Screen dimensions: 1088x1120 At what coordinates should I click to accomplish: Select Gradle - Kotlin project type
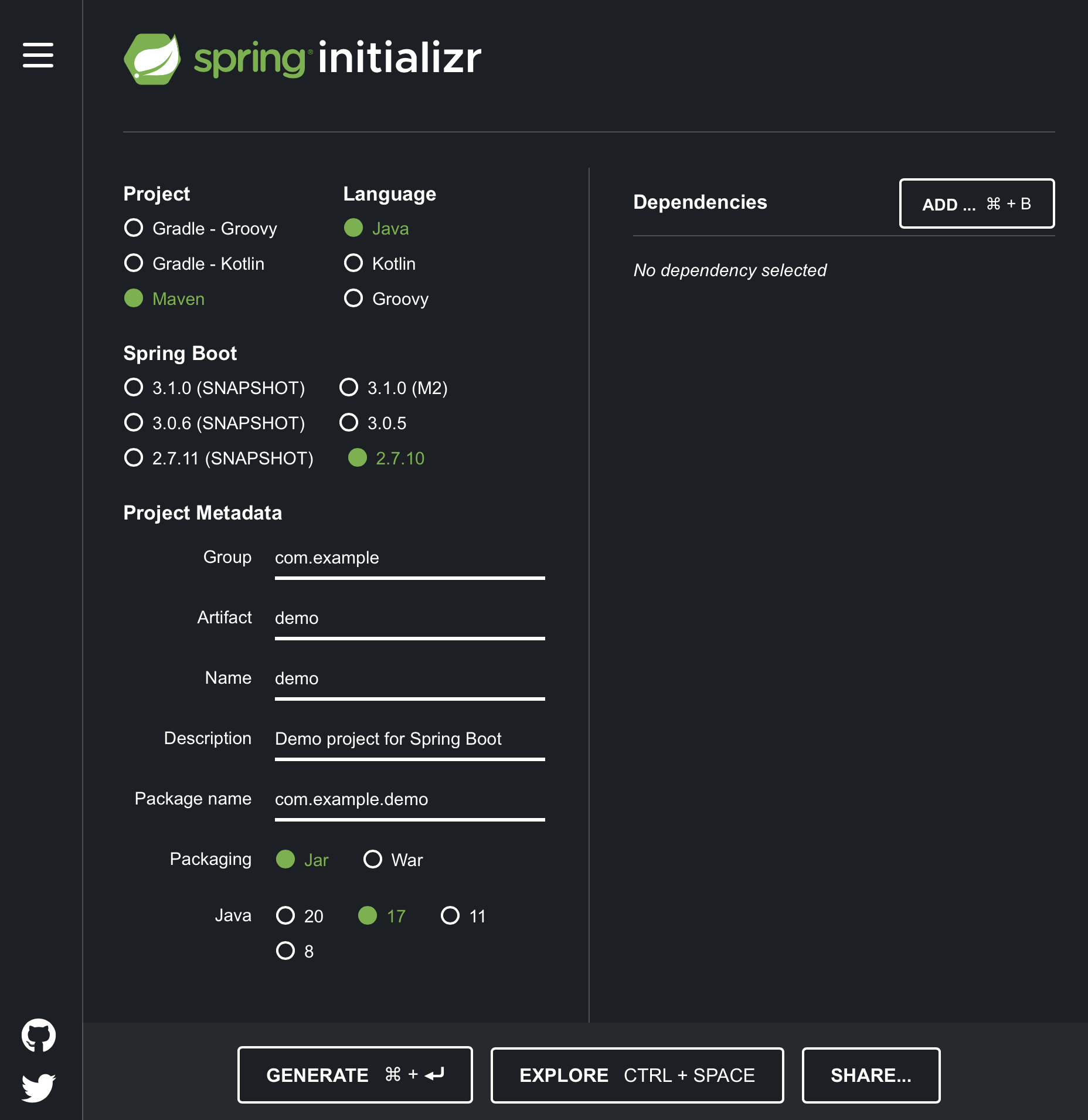coord(195,263)
